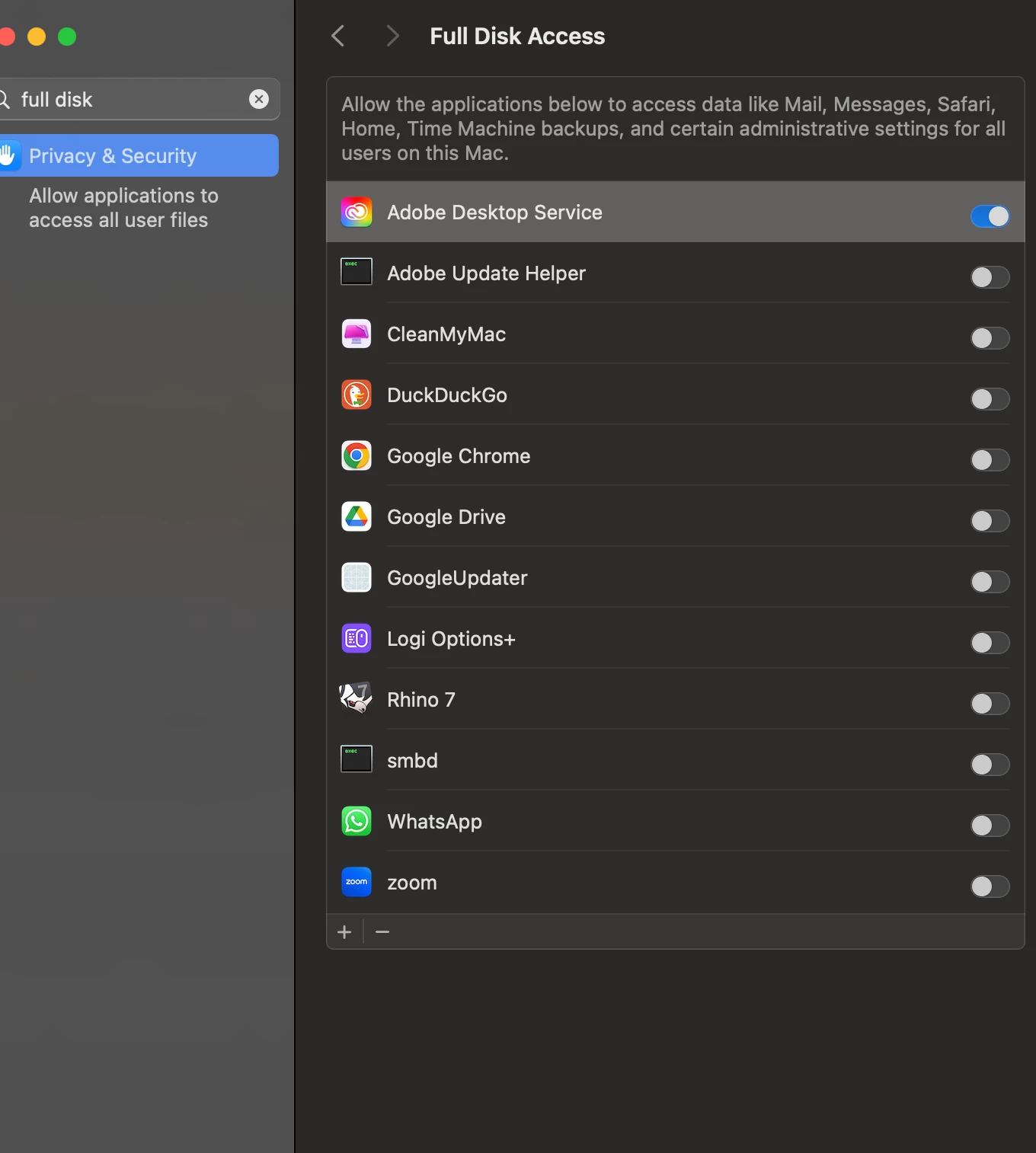Select the 'Logi Options+' label

click(x=451, y=639)
